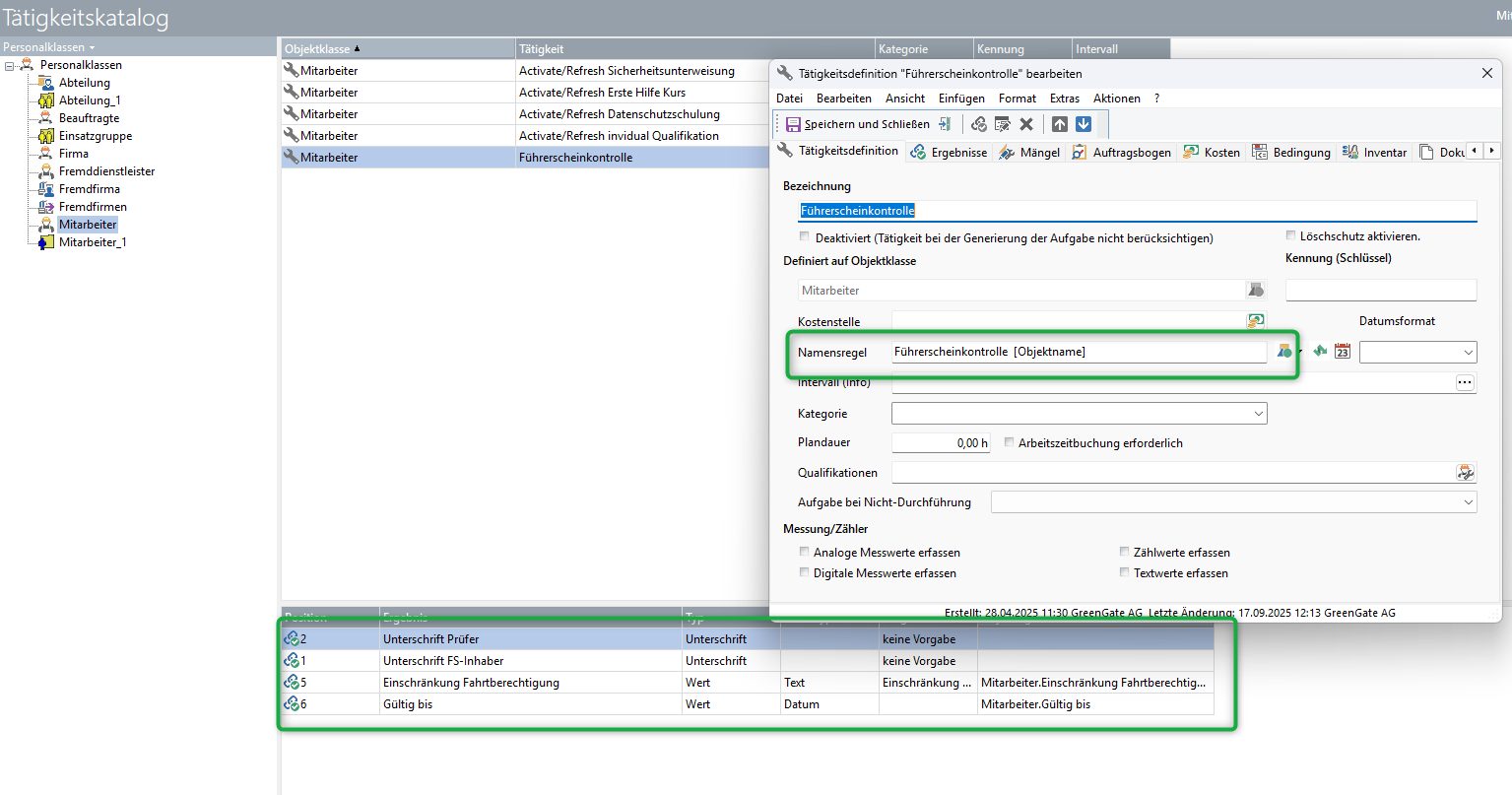Select Fremddienstleister in the tree

[x=106, y=171]
